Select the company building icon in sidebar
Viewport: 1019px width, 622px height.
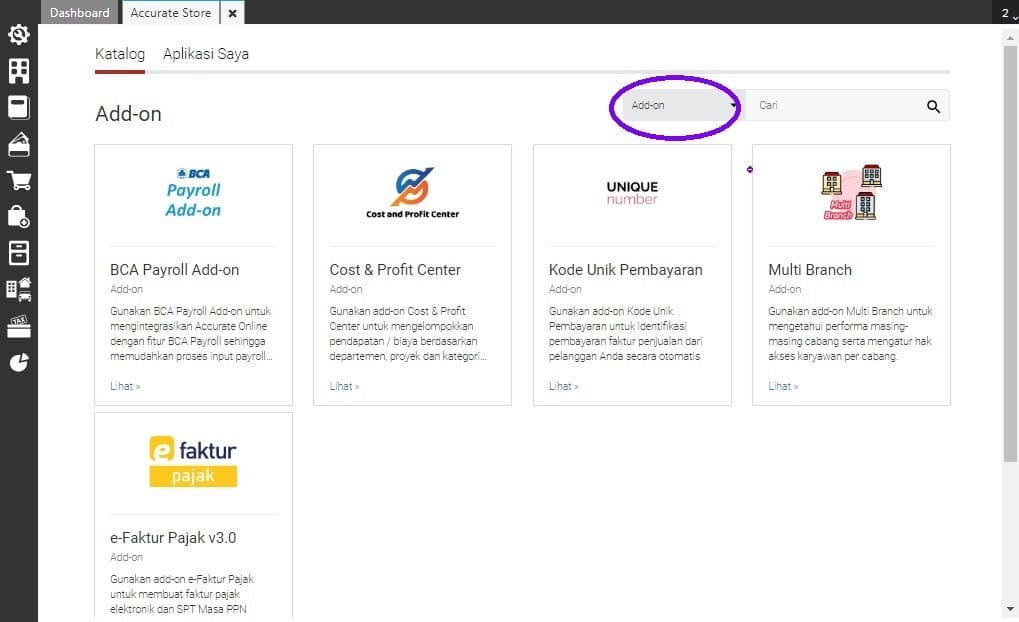18,71
